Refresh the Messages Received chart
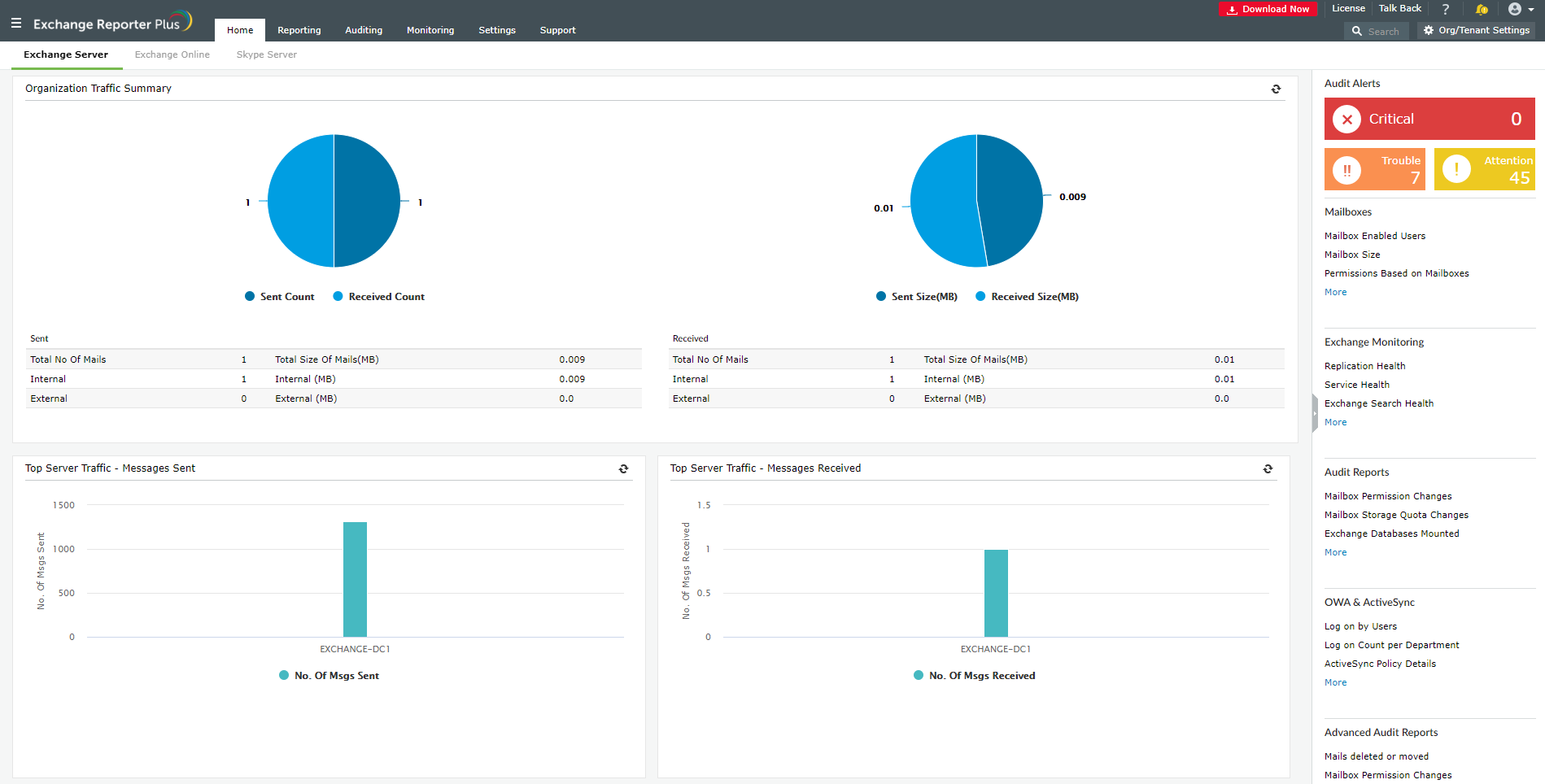Viewport: 1545px width, 784px height. point(1268,469)
